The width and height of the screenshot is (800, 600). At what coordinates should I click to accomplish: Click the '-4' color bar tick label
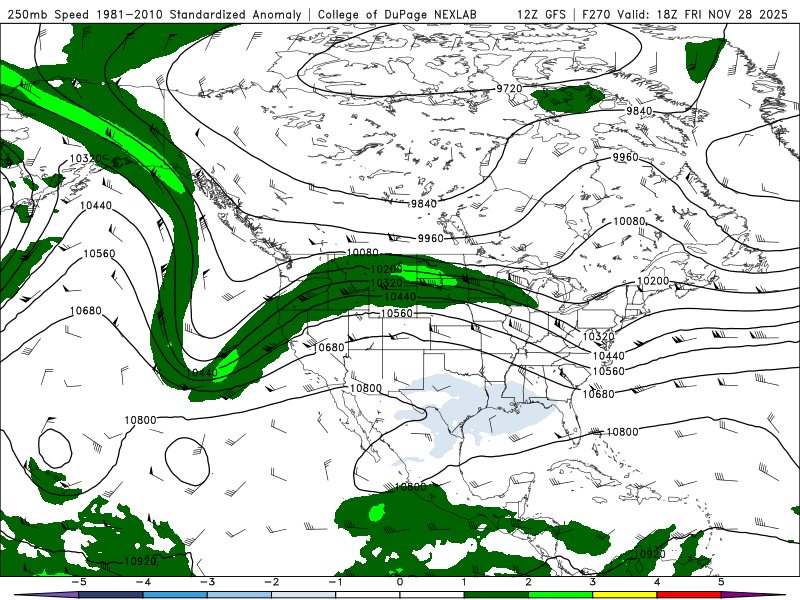(143, 582)
